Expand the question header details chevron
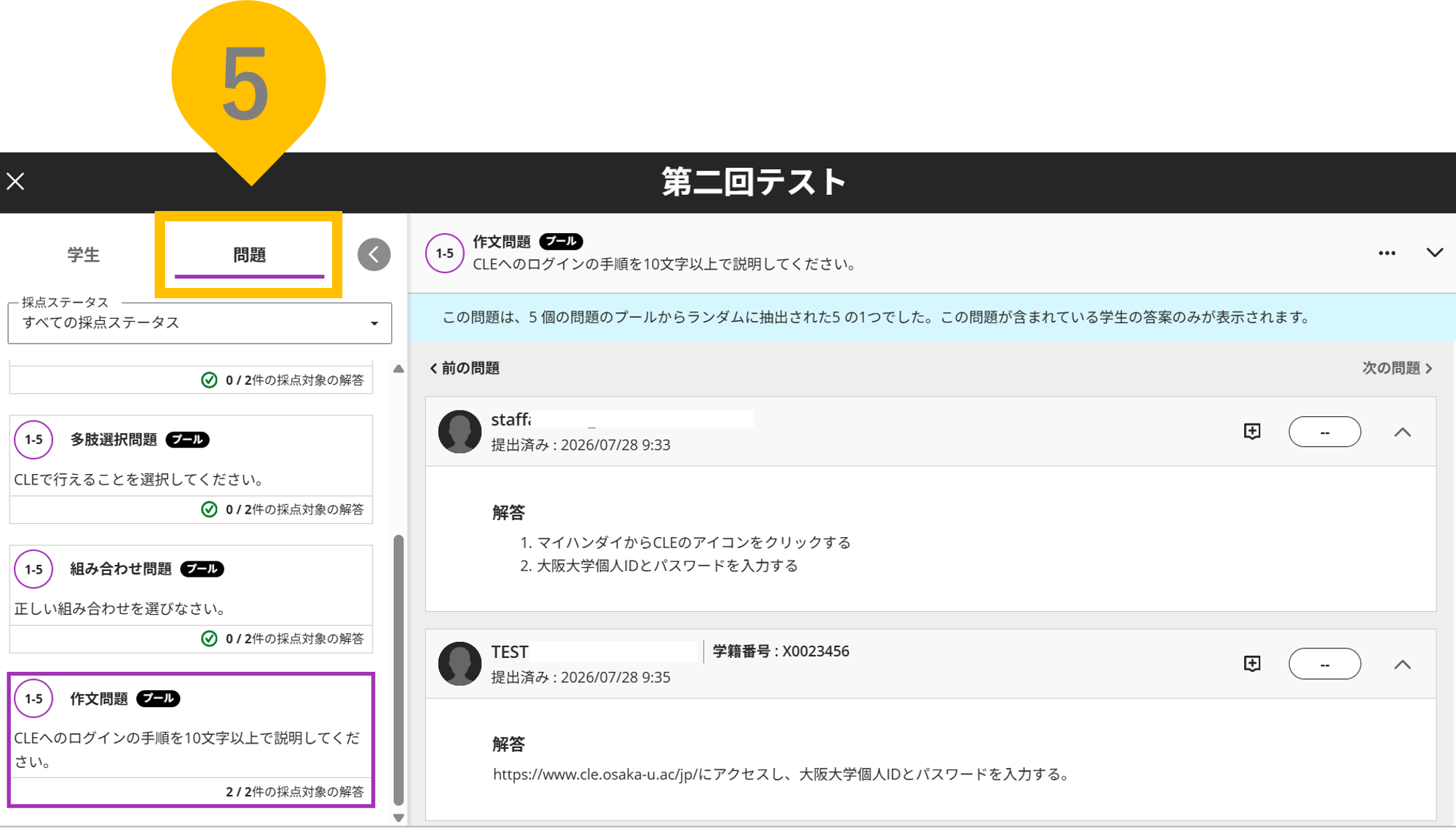Screen dimensions: 1456x828 (x=1435, y=253)
